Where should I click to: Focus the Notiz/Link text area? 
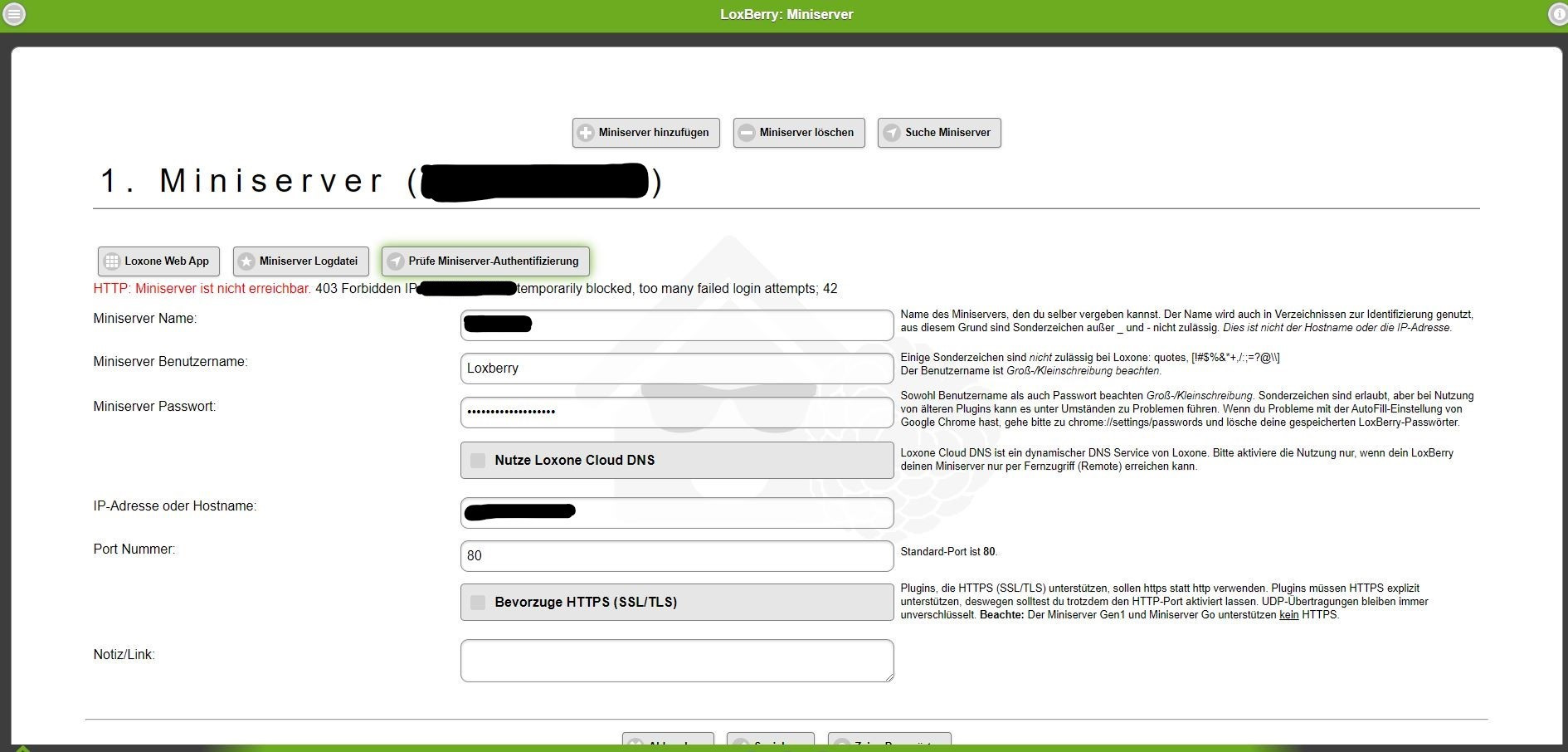[x=677, y=661]
